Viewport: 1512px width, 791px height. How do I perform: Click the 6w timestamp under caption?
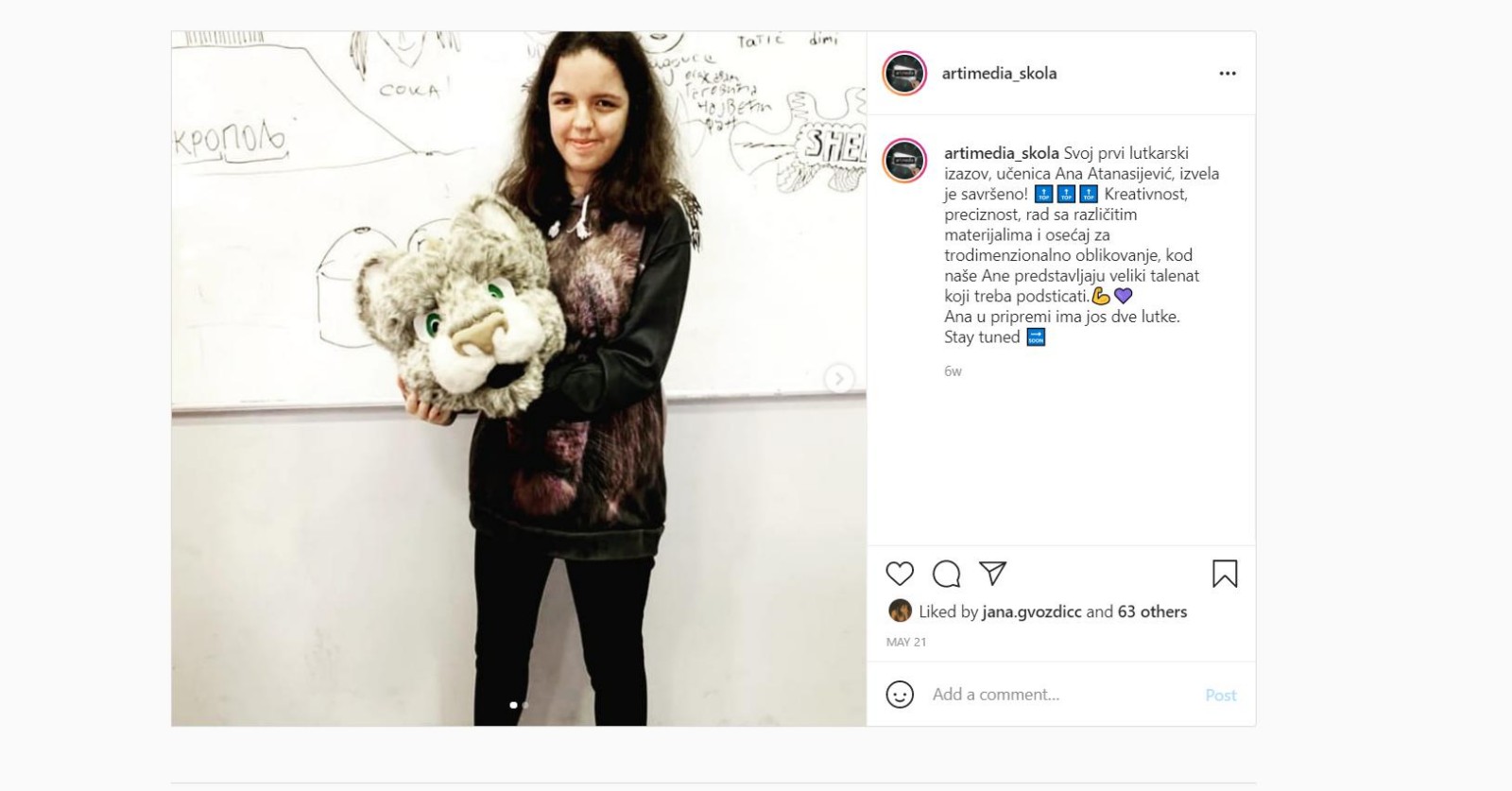[x=953, y=371]
